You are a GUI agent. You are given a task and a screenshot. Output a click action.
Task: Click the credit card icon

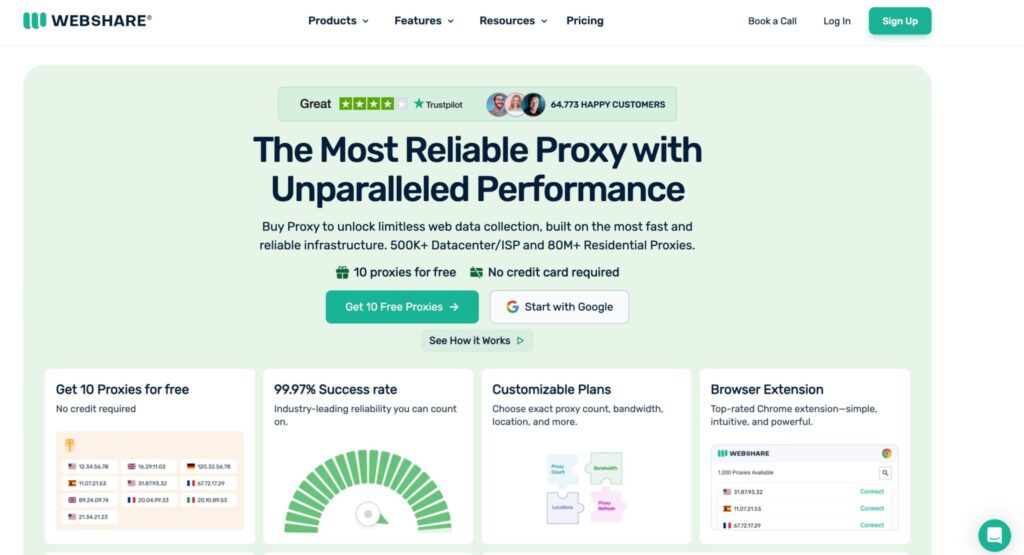pos(476,272)
